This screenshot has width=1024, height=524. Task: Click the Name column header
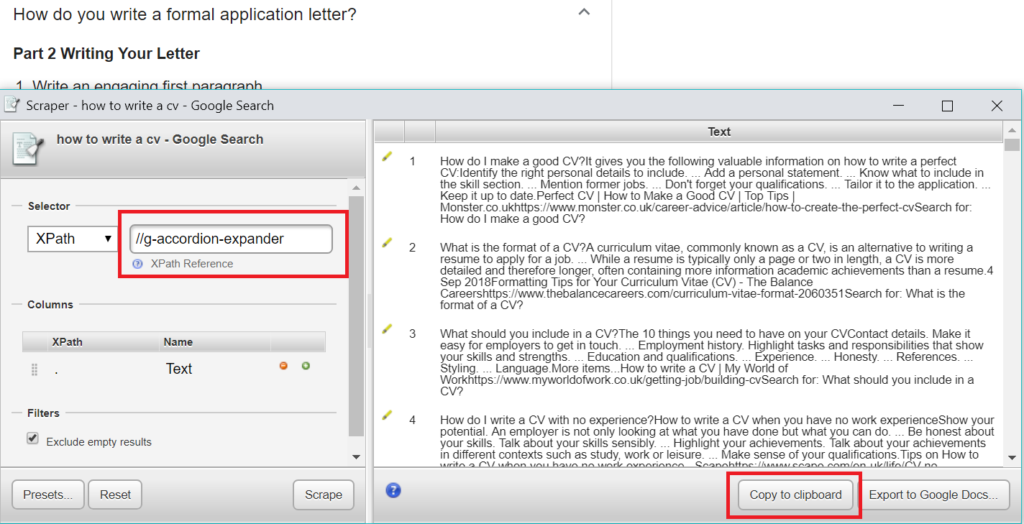(178, 342)
